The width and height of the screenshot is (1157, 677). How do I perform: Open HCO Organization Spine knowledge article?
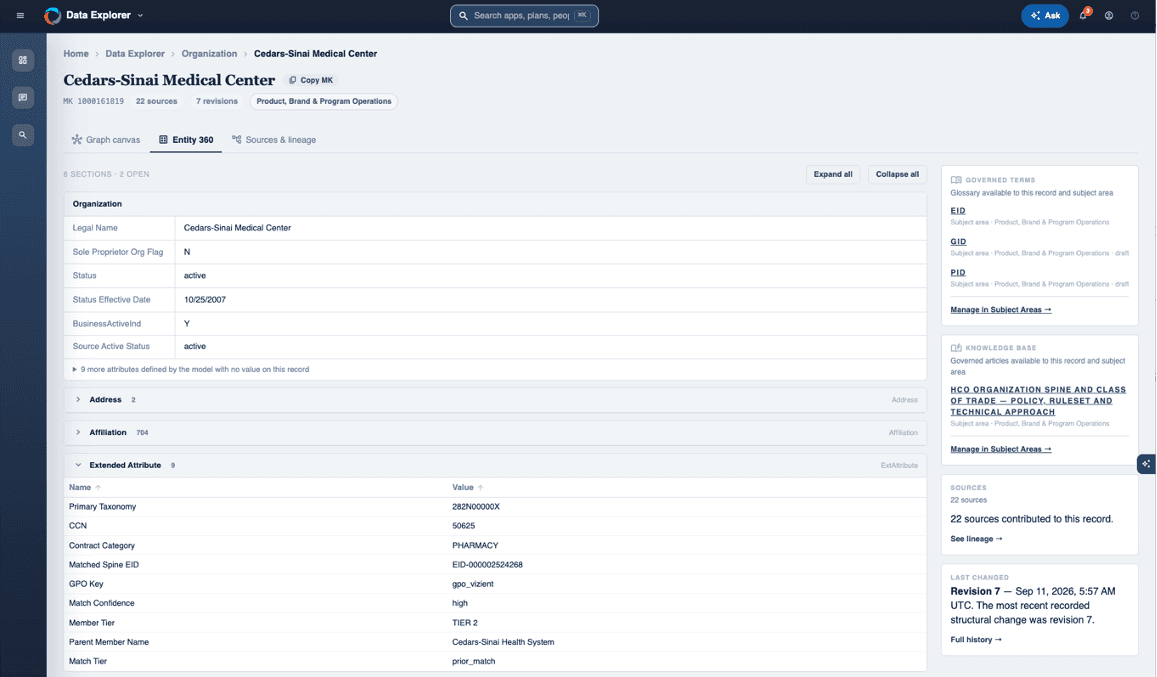click(x=1038, y=401)
